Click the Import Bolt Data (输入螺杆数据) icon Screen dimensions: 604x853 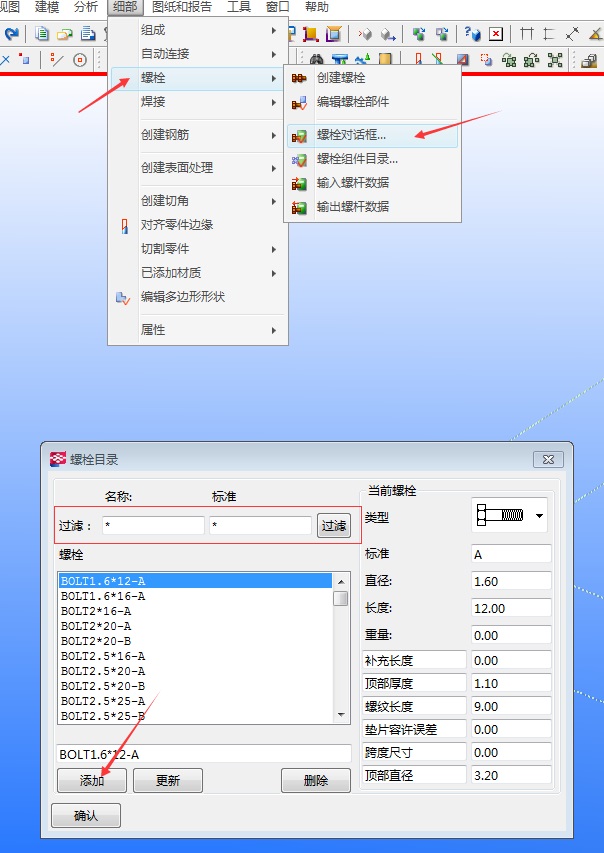(299, 183)
